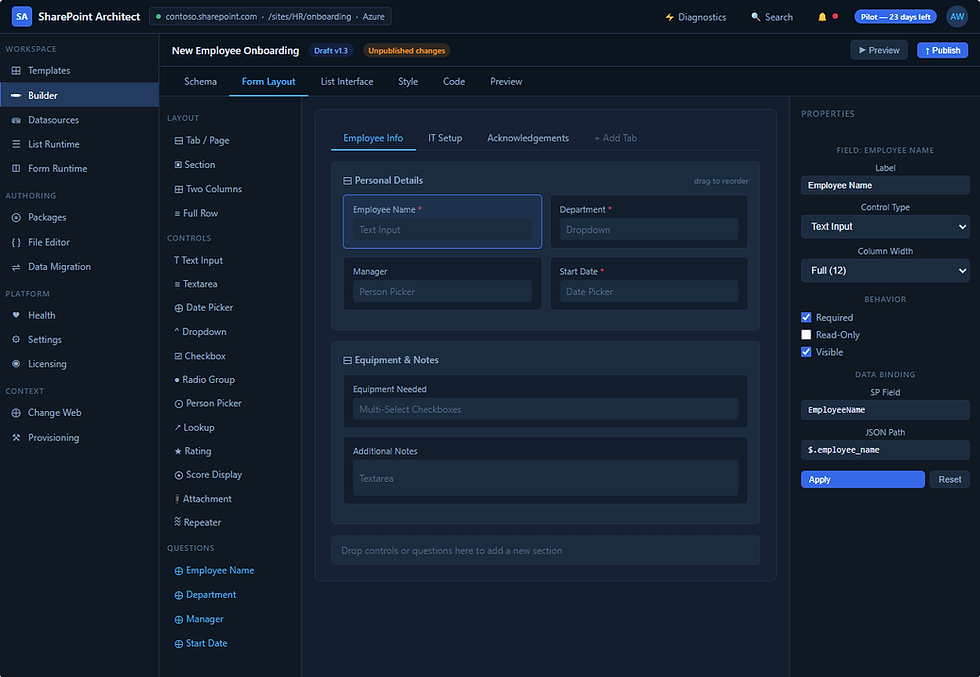Open Diagnostics
Viewport: 980px width, 677px height.
(x=696, y=17)
